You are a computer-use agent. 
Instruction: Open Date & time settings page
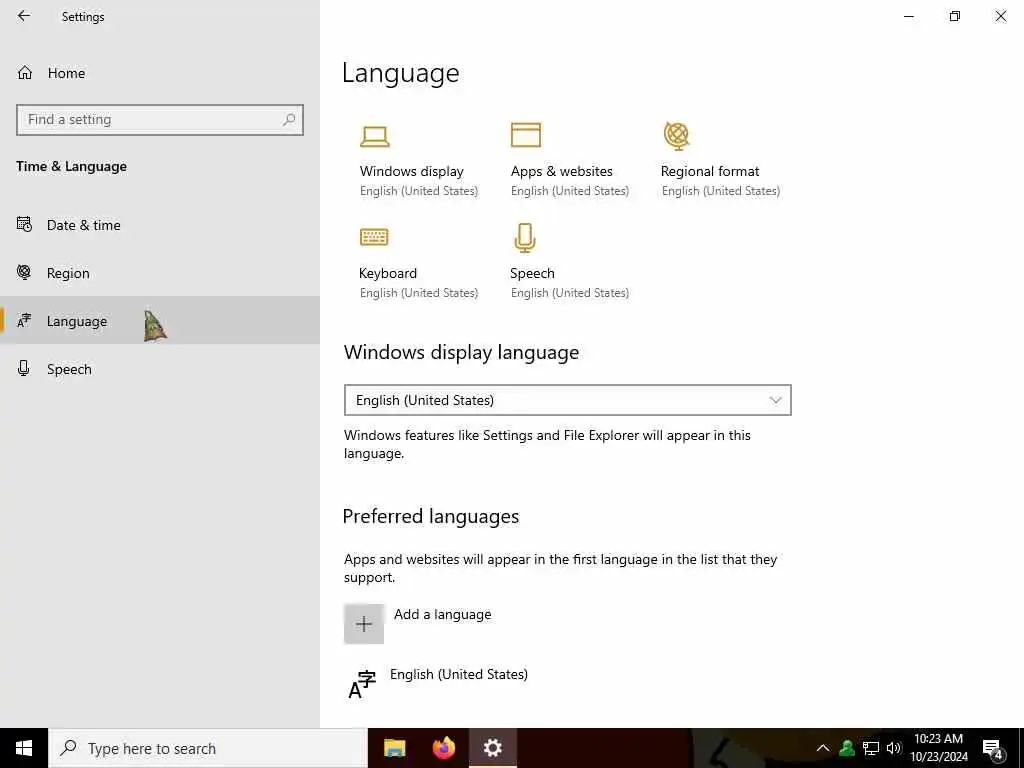[160, 225]
